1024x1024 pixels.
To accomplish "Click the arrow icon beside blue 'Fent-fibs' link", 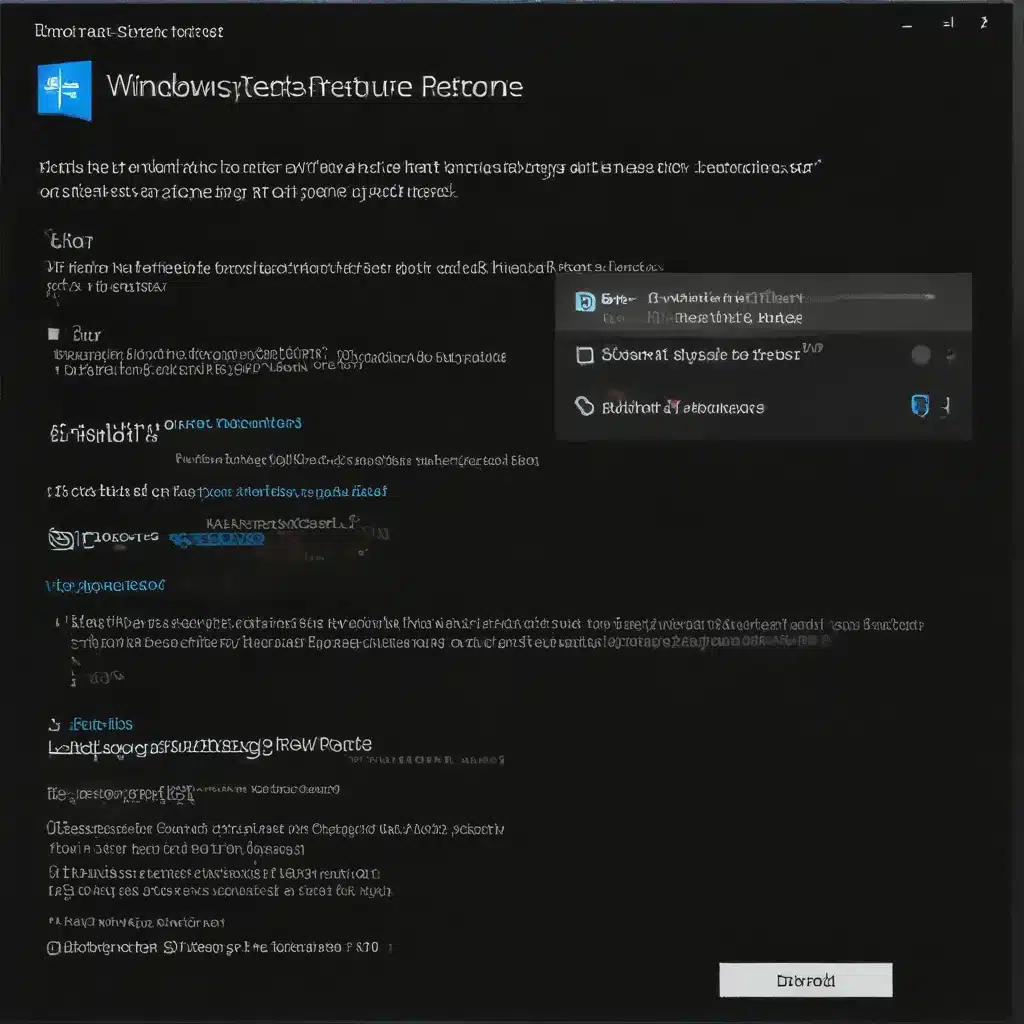I will tap(56, 724).
